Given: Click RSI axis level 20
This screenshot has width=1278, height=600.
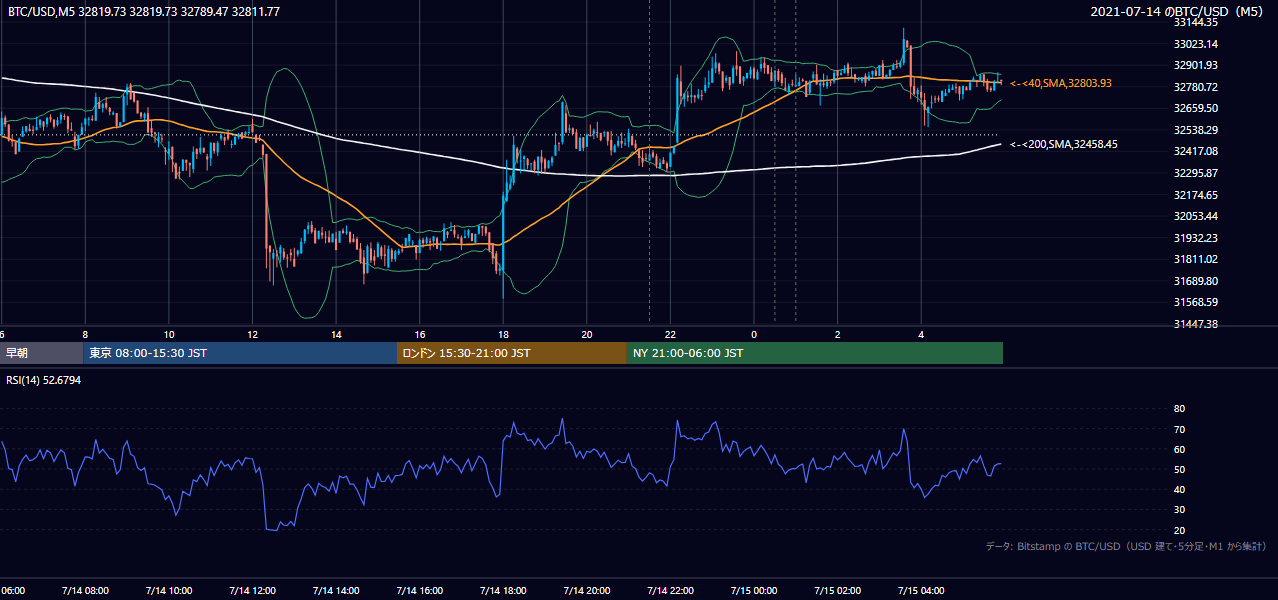Looking at the screenshot, I should [x=1179, y=530].
